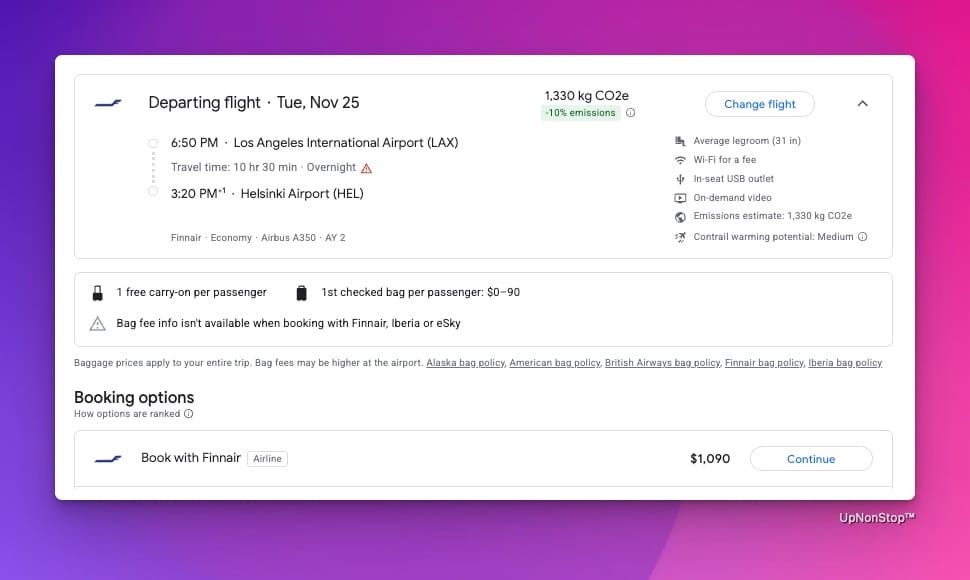Viewport: 970px width, 580px height.
Task: Click the -10% emissions green badge
Action: click(580, 113)
